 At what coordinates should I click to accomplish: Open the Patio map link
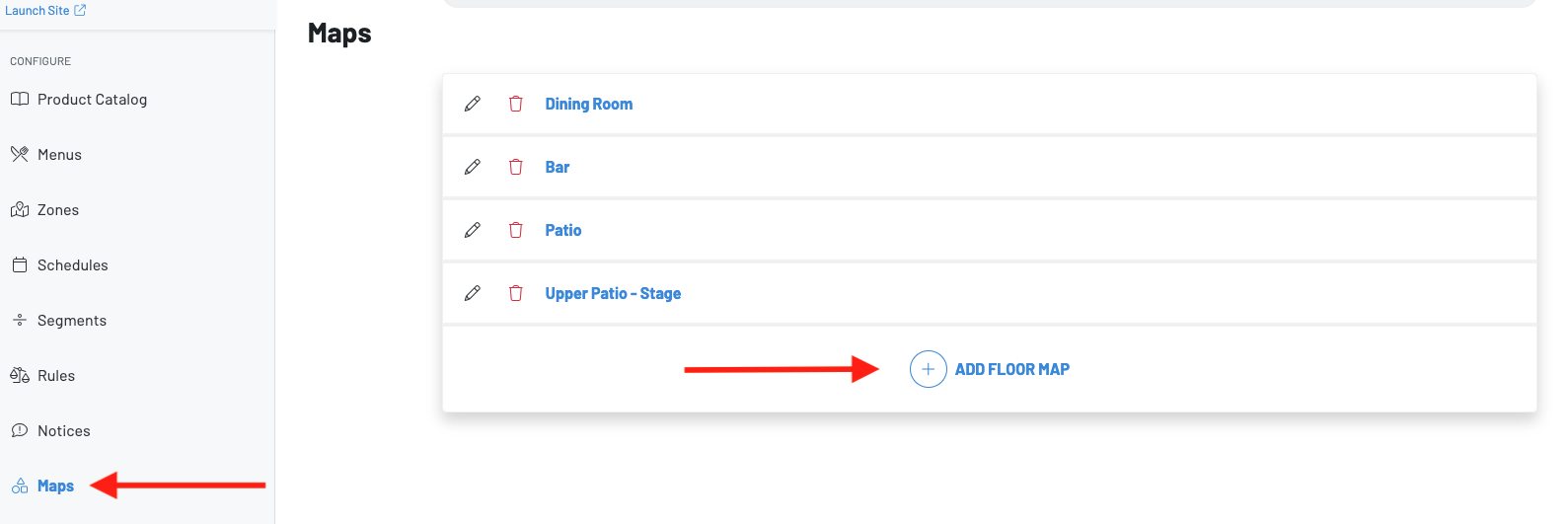pyautogui.click(x=563, y=230)
